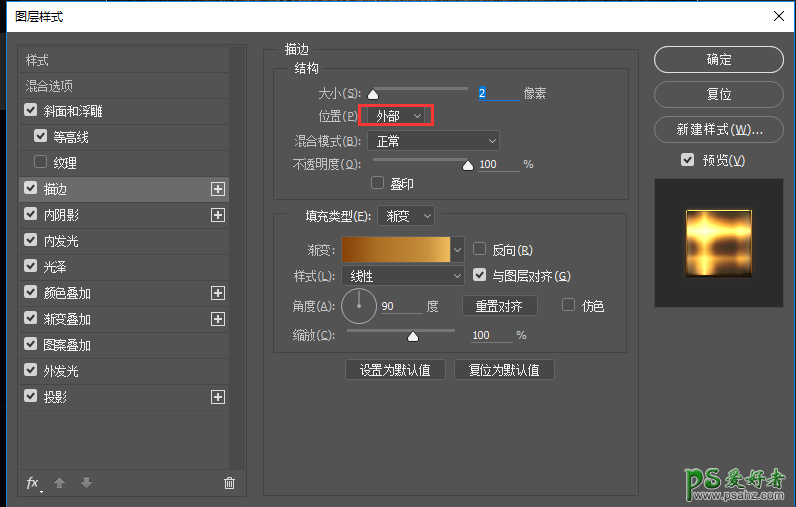Click the fx effects menu icon
796x507 pixels.
[x=33, y=483]
